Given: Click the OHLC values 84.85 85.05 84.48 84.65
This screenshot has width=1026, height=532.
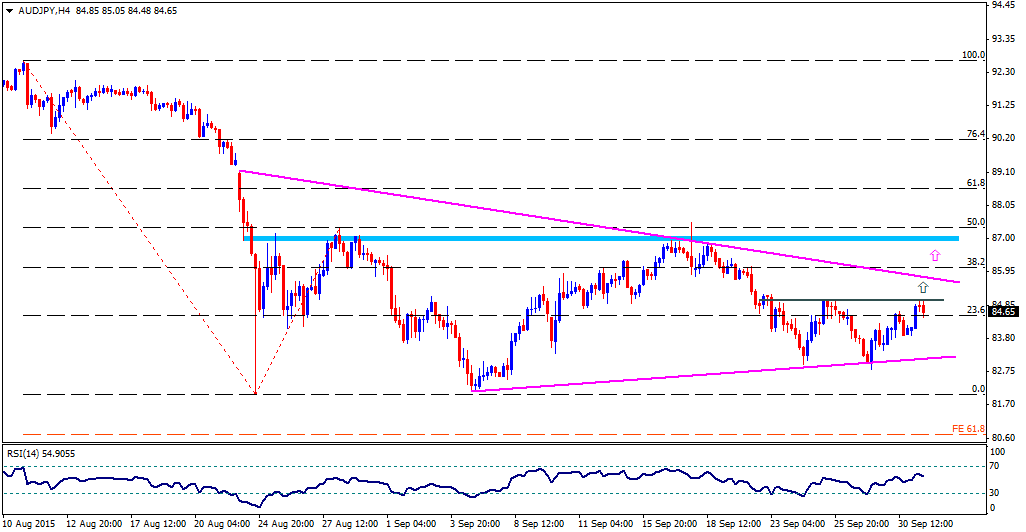Looking at the screenshot, I should click(126, 10).
